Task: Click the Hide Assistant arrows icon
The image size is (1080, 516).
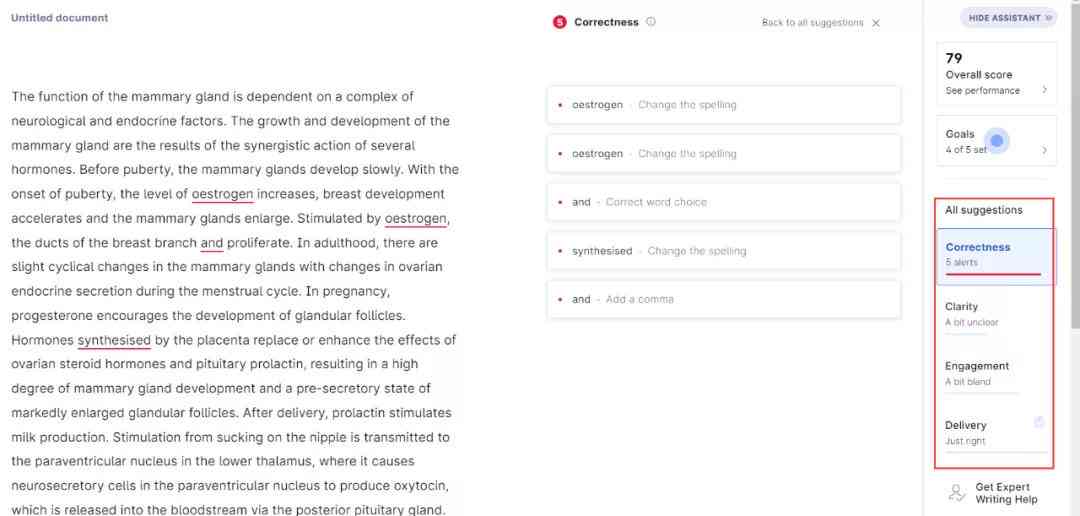Action: point(1049,18)
